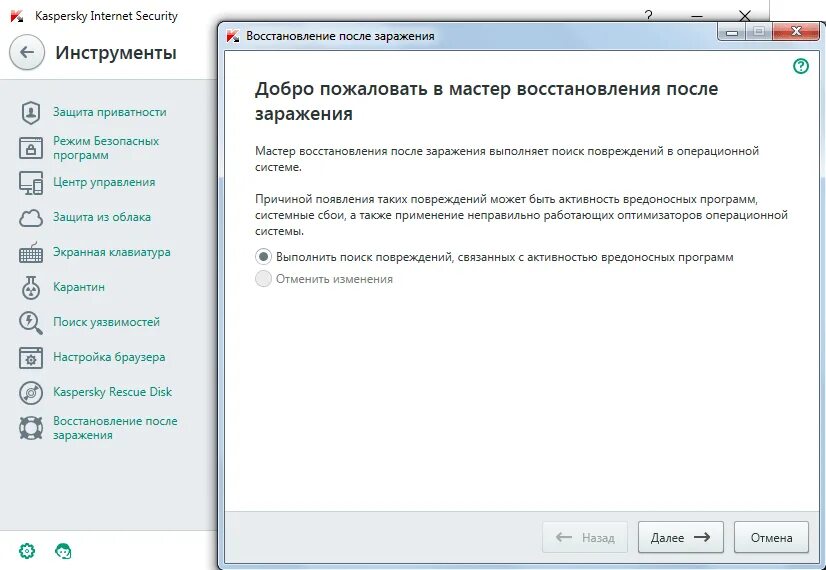The height and width of the screenshot is (570, 826).
Task: Open Режим Безопасных программ link
Action: (x=106, y=148)
